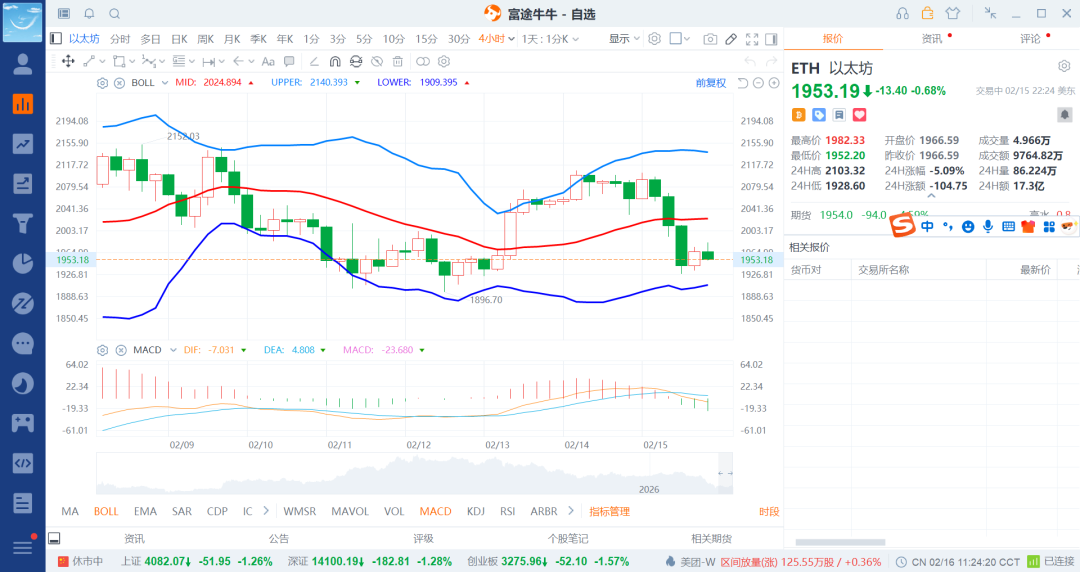This screenshot has height=572, width=1080.
Task: Switch to the 评论 tab
Action: point(1030,39)
